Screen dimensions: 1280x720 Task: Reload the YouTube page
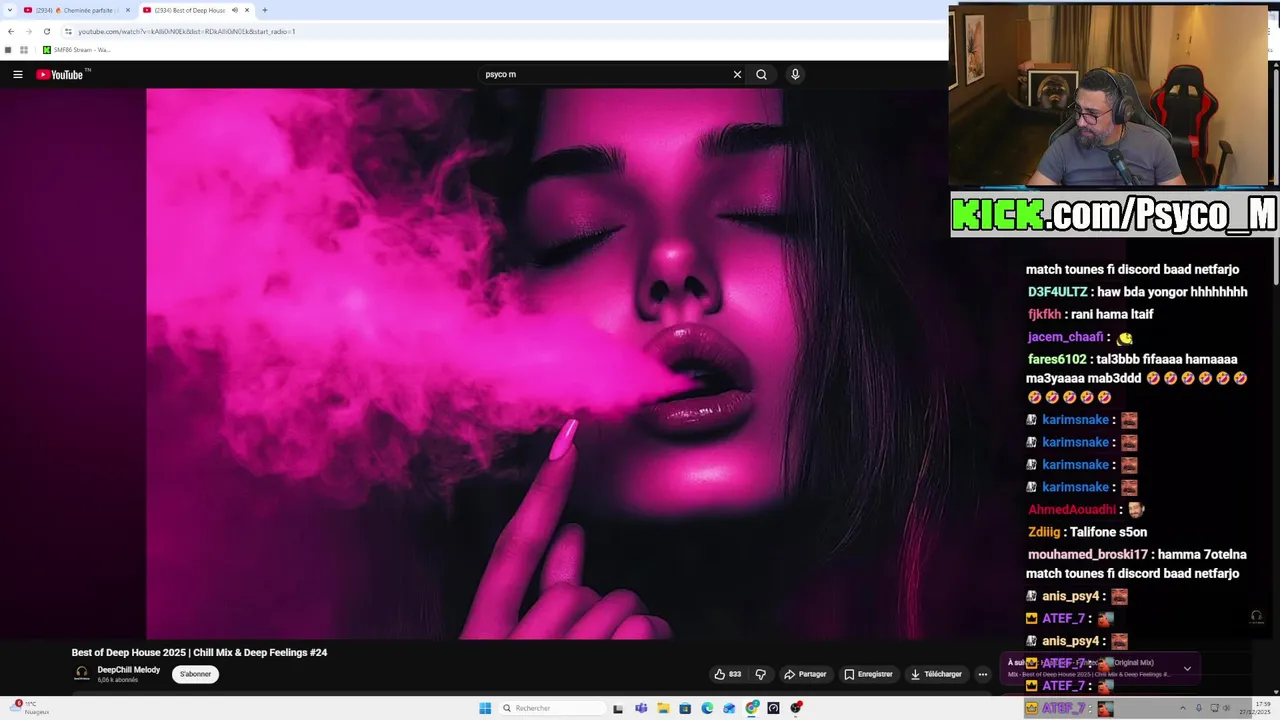click(x=46, y=31)
